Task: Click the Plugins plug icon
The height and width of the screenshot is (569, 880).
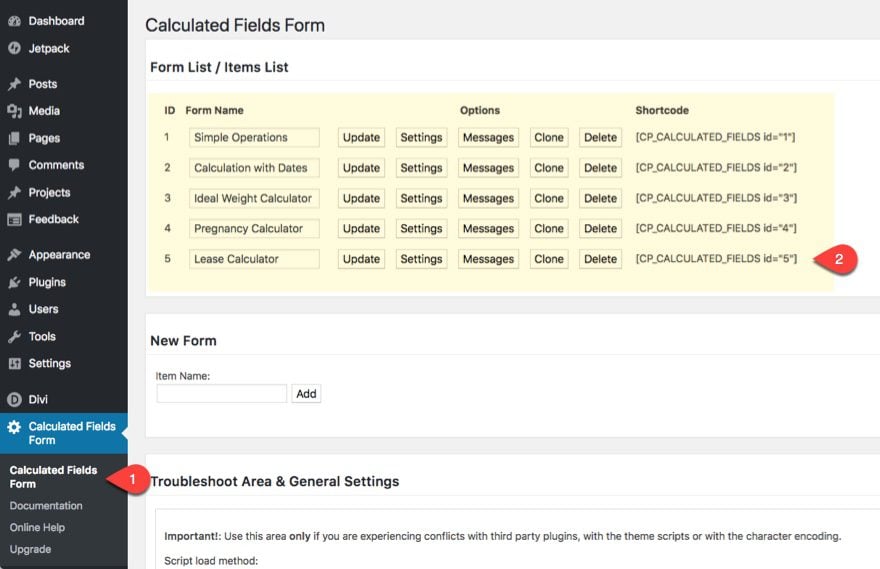Action: coord(14,282)
